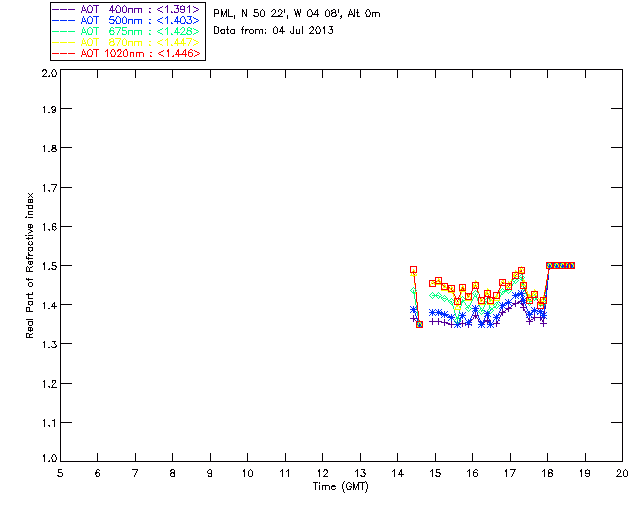This screenshot has width=640, height=512.
Task: Click the x-axis value 18
Action: [x=547, y=473]
